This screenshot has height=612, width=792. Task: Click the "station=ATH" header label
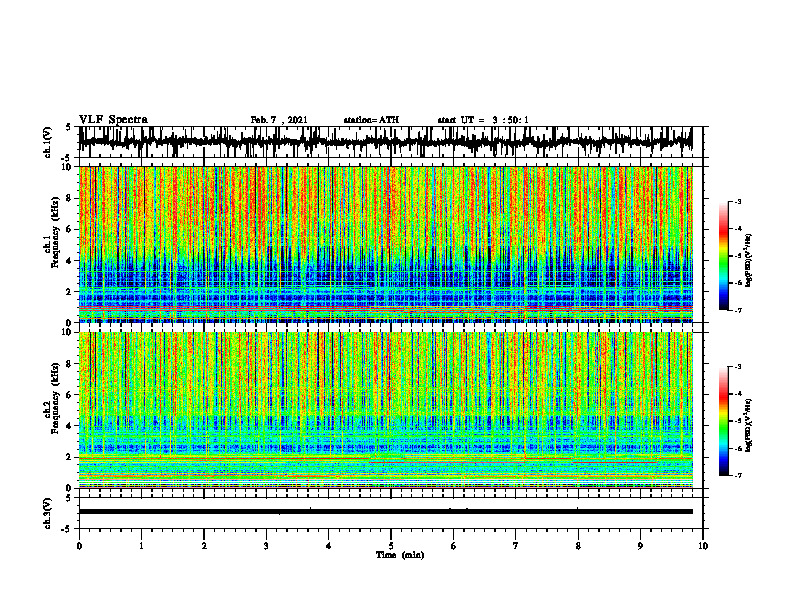point(371,120)
